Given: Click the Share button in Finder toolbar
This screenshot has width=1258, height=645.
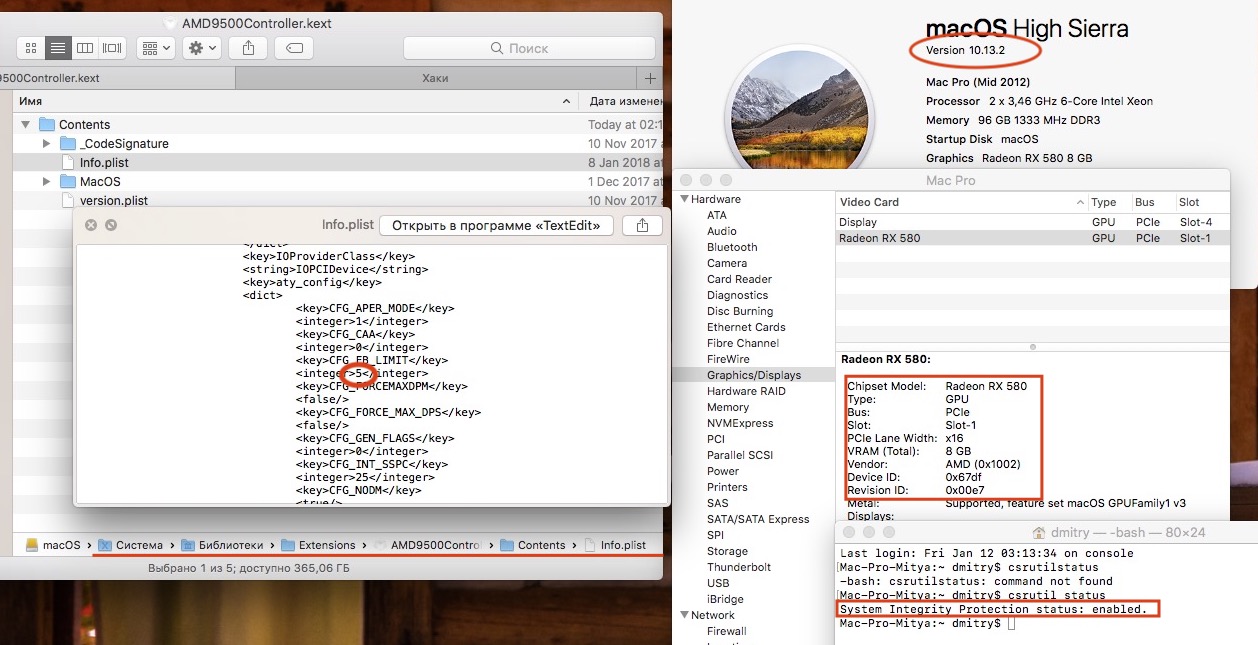Looking at the screenshot, I should coord(248,48).
